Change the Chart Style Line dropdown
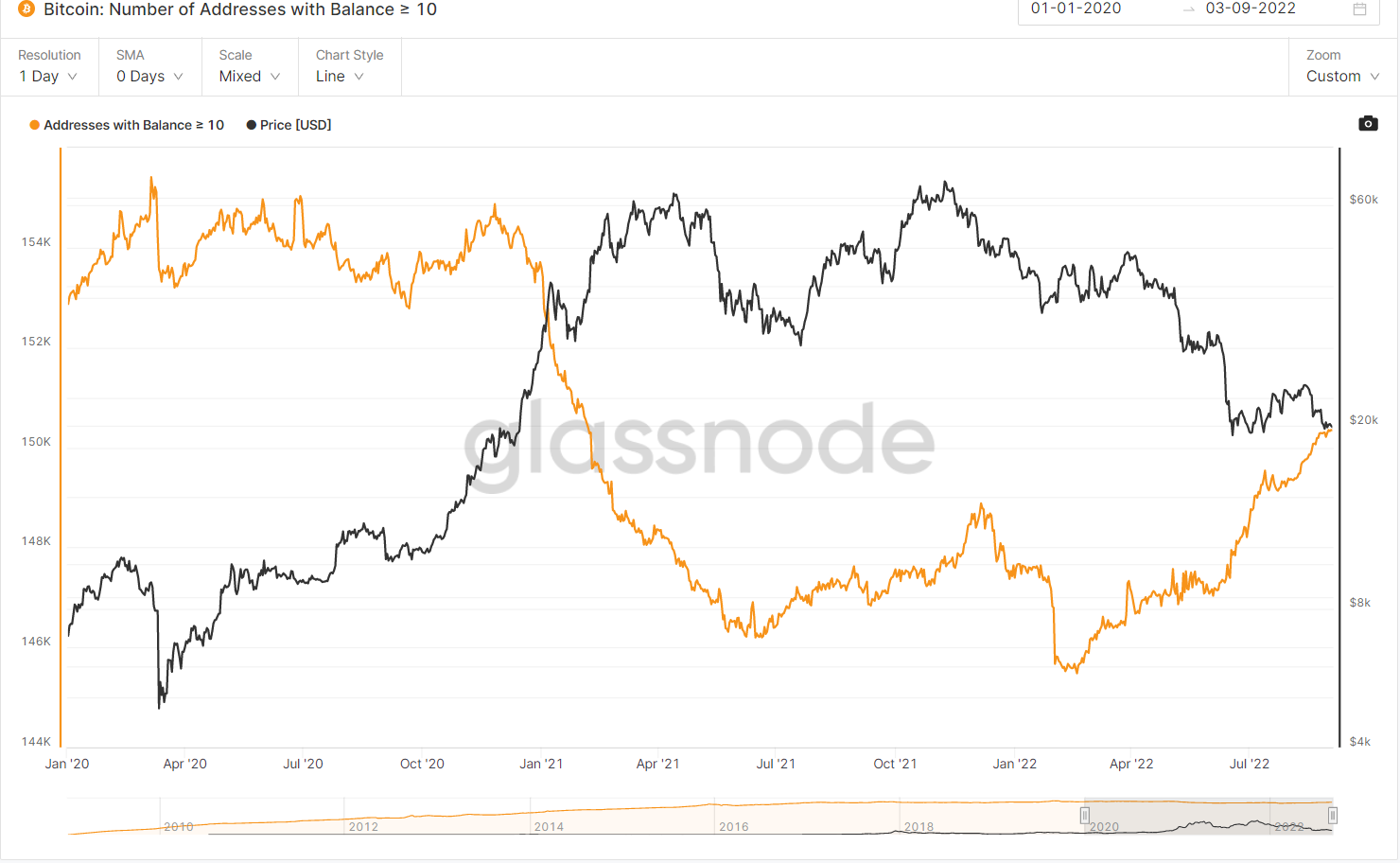Image resolution: width=1400 pixels, height=863 pixels. pos(340,76)
